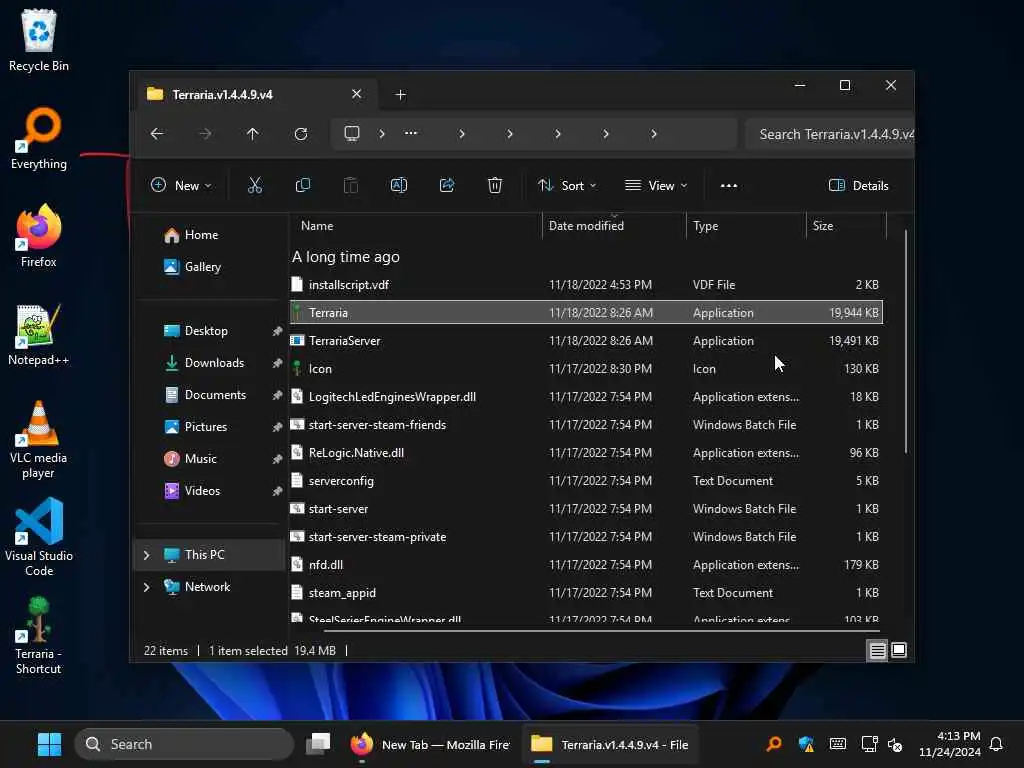Refresh the folder view
The width and height of the screenshot is (1024, 768).
click(301, 134)
